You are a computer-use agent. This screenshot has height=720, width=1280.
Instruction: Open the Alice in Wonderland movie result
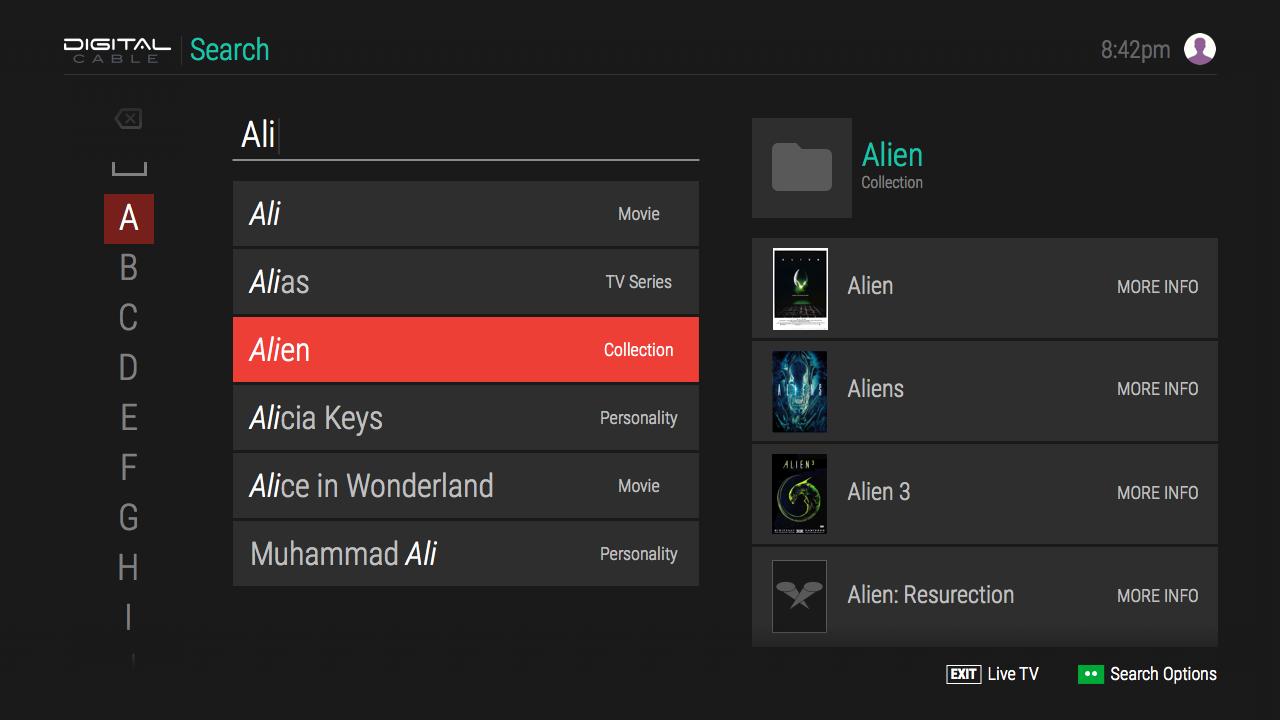[466, 486]
